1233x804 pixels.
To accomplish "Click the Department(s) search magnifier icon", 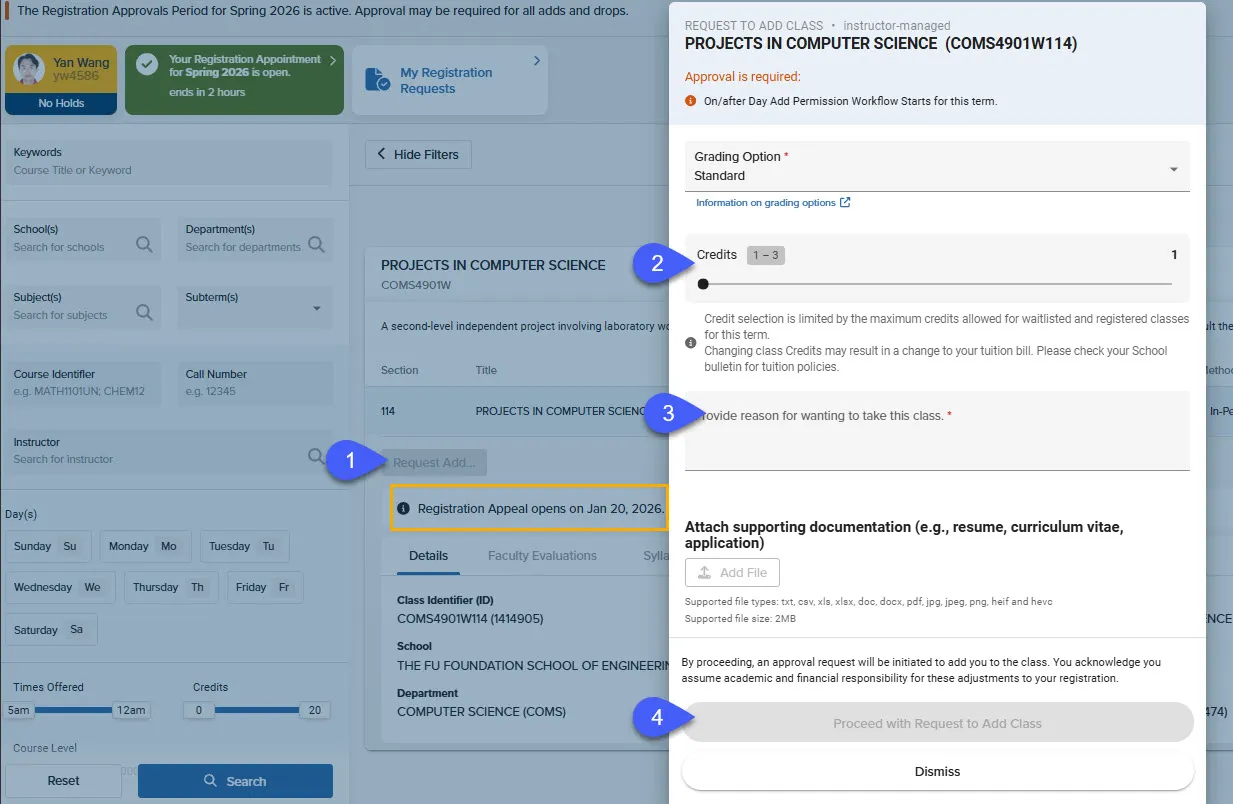I will pos(316,244).
